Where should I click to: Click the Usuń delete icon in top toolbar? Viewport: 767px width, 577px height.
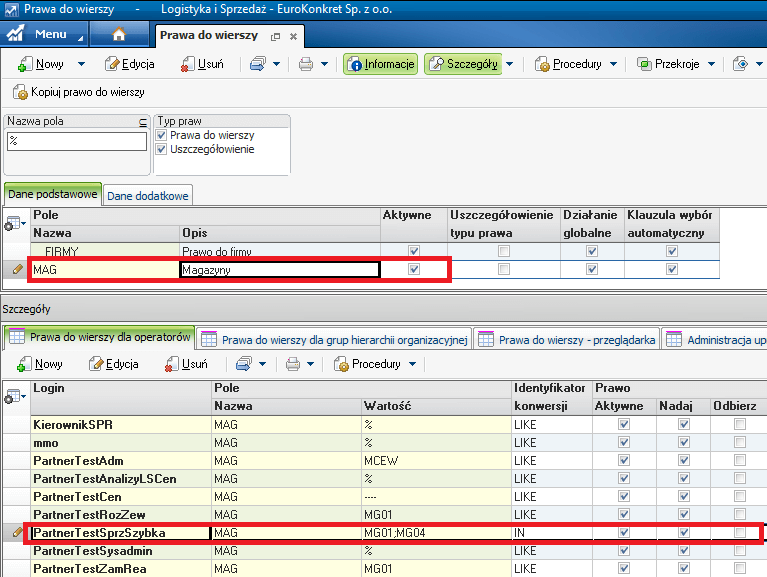pos(188,64)
